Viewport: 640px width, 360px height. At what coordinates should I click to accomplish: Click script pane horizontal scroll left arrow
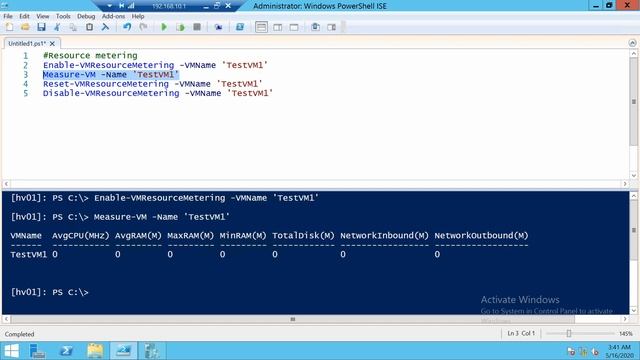[6, 184]
